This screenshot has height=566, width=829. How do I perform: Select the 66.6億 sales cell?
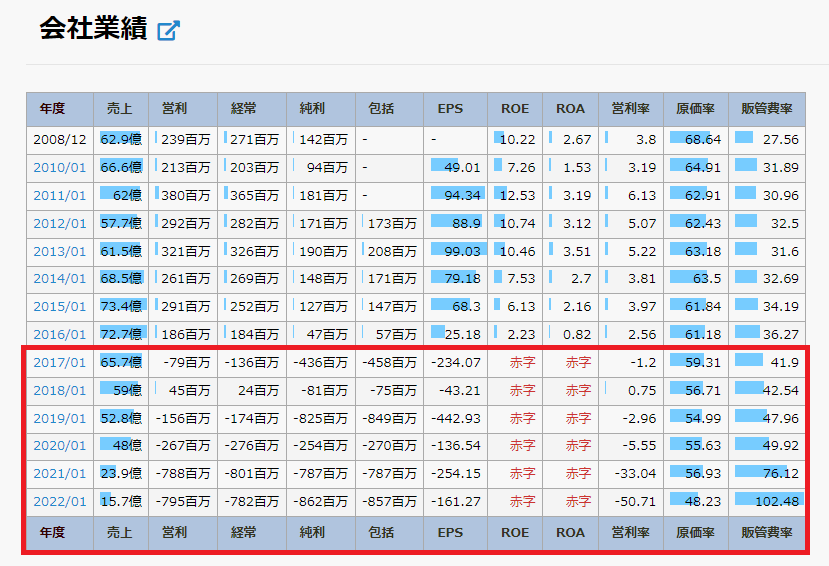point(121,168)
